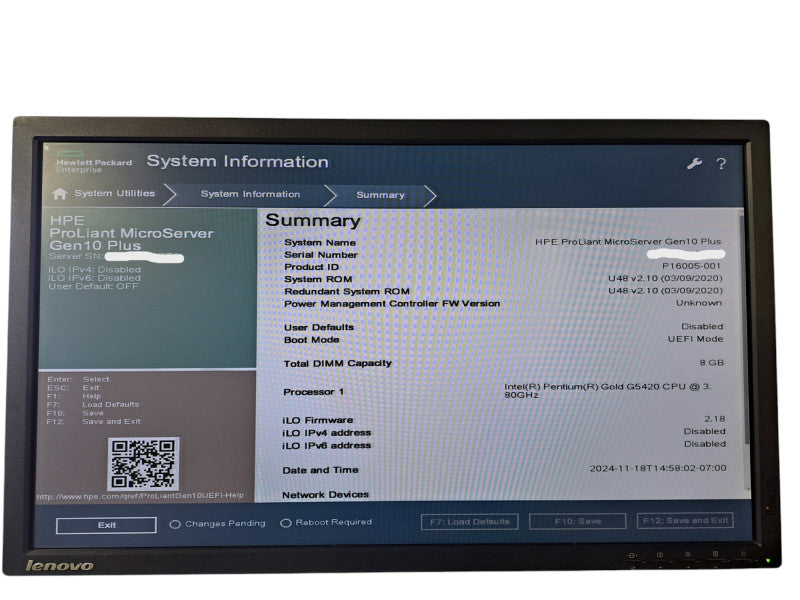The image size is (800, 600).
Task: Open the wrench settings icon
Action: 694,164
